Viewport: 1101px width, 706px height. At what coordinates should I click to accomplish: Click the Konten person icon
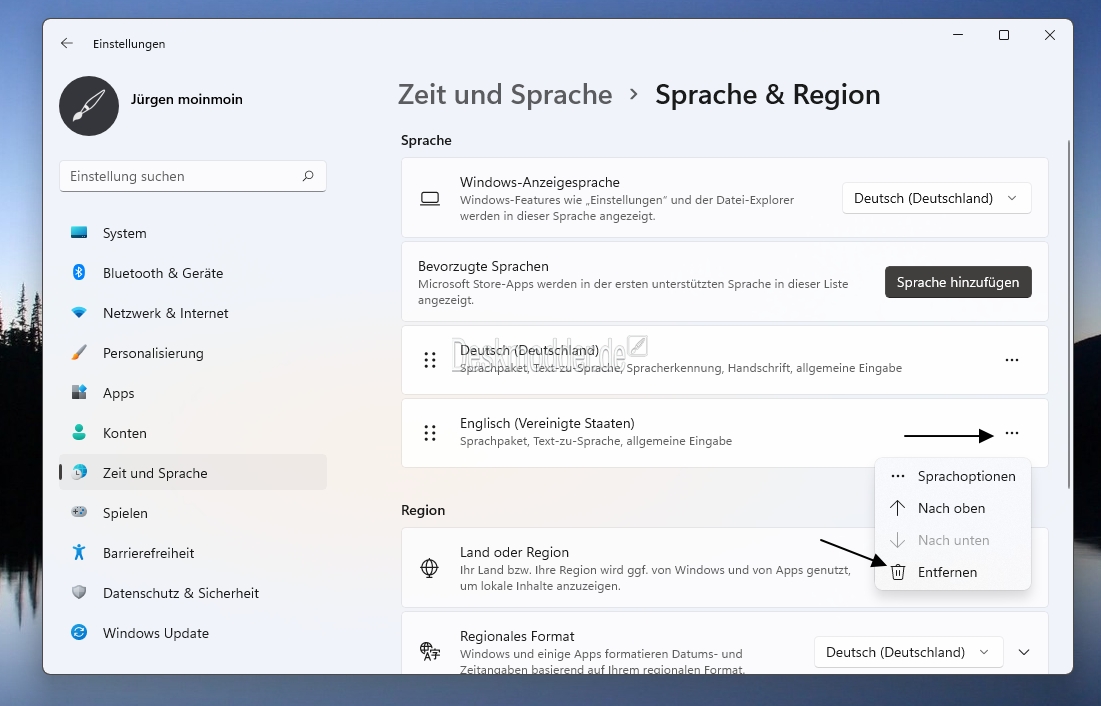(x=79, y=433)
